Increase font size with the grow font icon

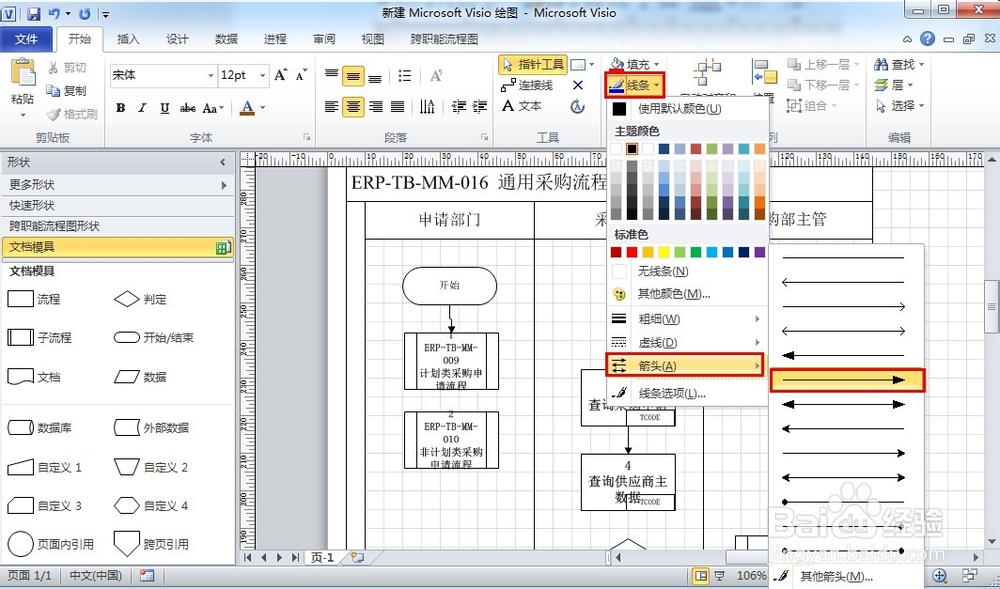click(x=281, y=75)
